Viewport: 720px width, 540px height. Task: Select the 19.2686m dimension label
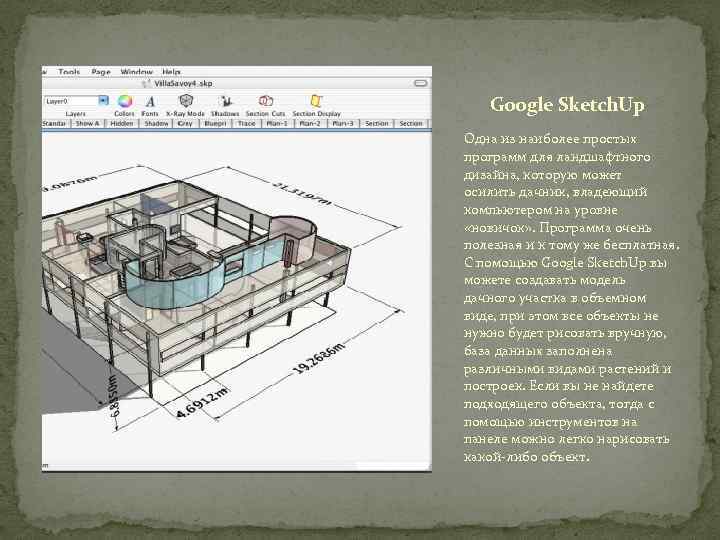point(319,358)
